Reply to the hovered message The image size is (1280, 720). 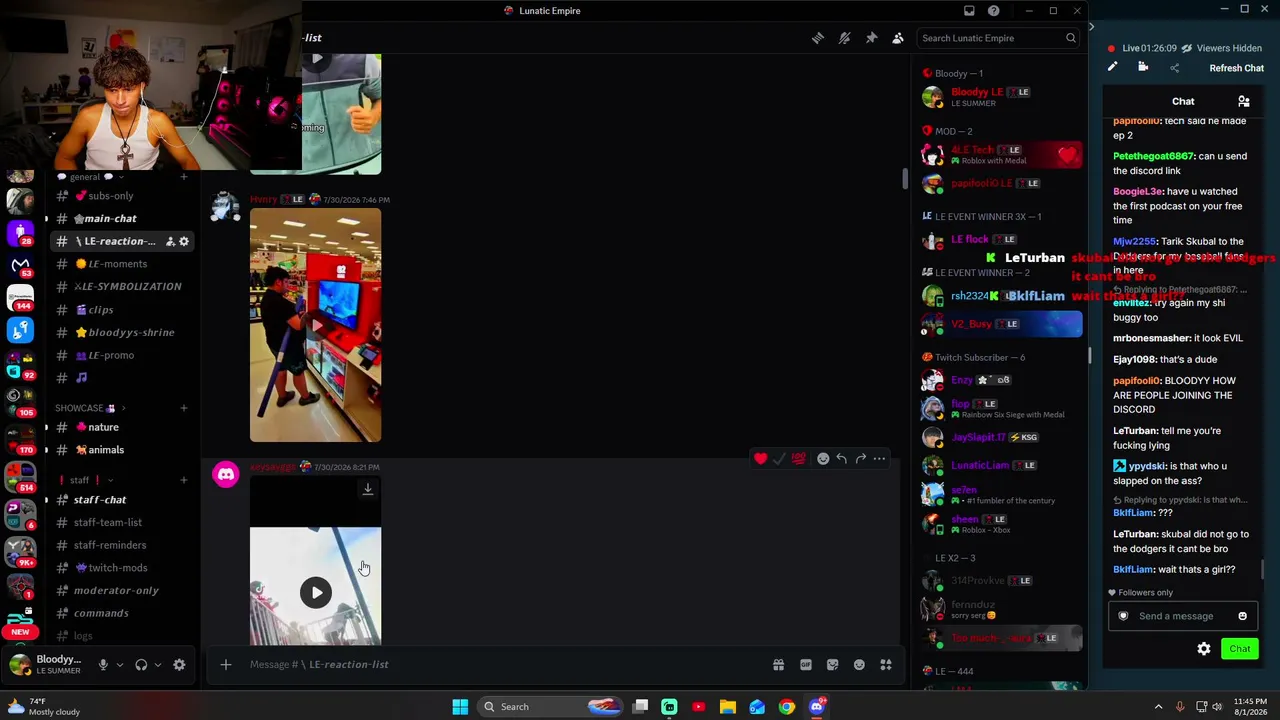pyautogui.click(x=842, y=459)
